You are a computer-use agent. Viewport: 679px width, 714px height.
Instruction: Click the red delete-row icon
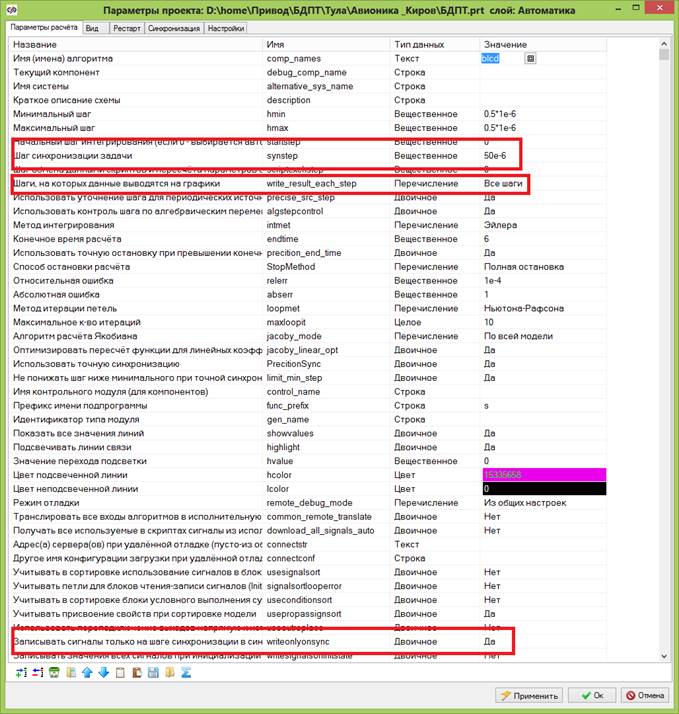coord(37,673)
